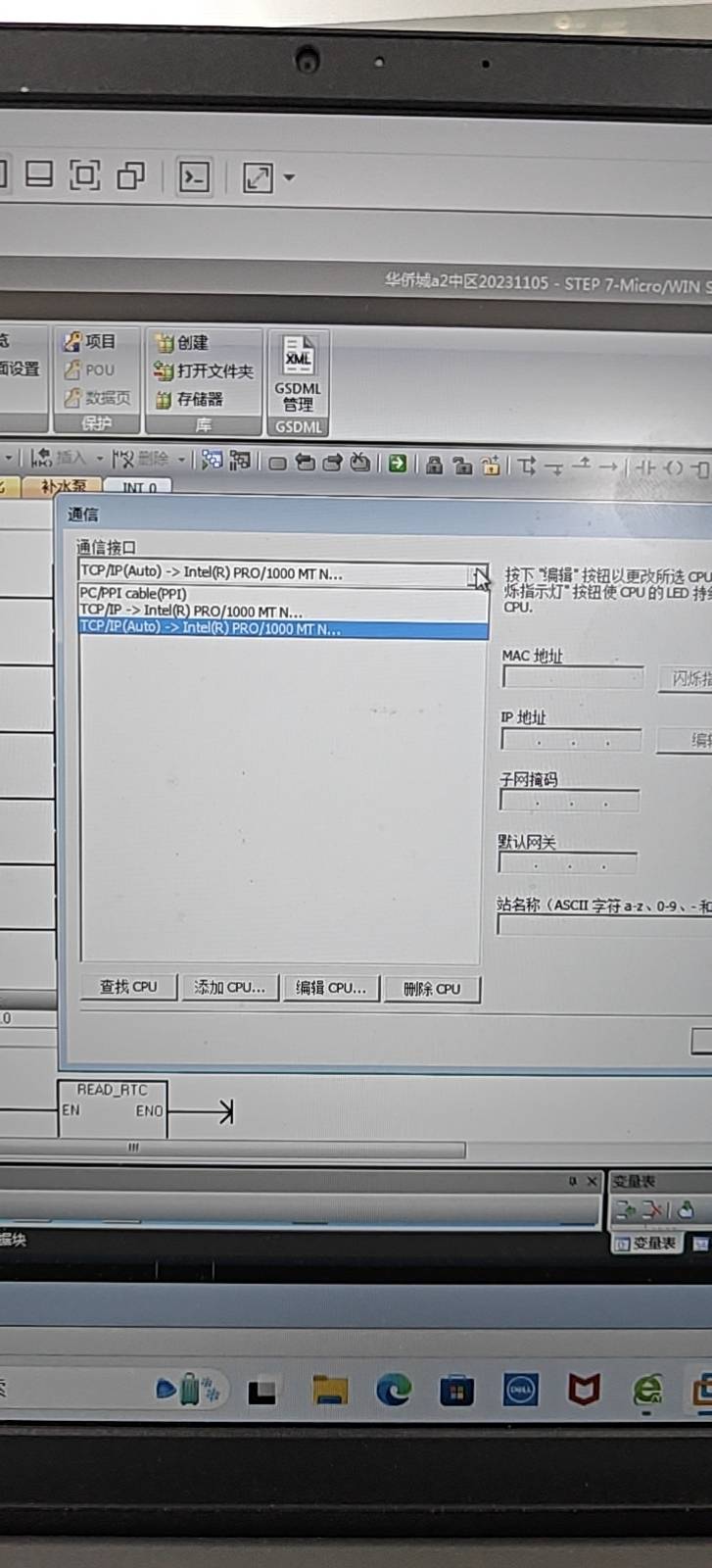Viewport: 712px width, 1568px height.
Task: Open the Task View icon on the taskbar
Action: pyautogui.click(x=261, y=1391)
